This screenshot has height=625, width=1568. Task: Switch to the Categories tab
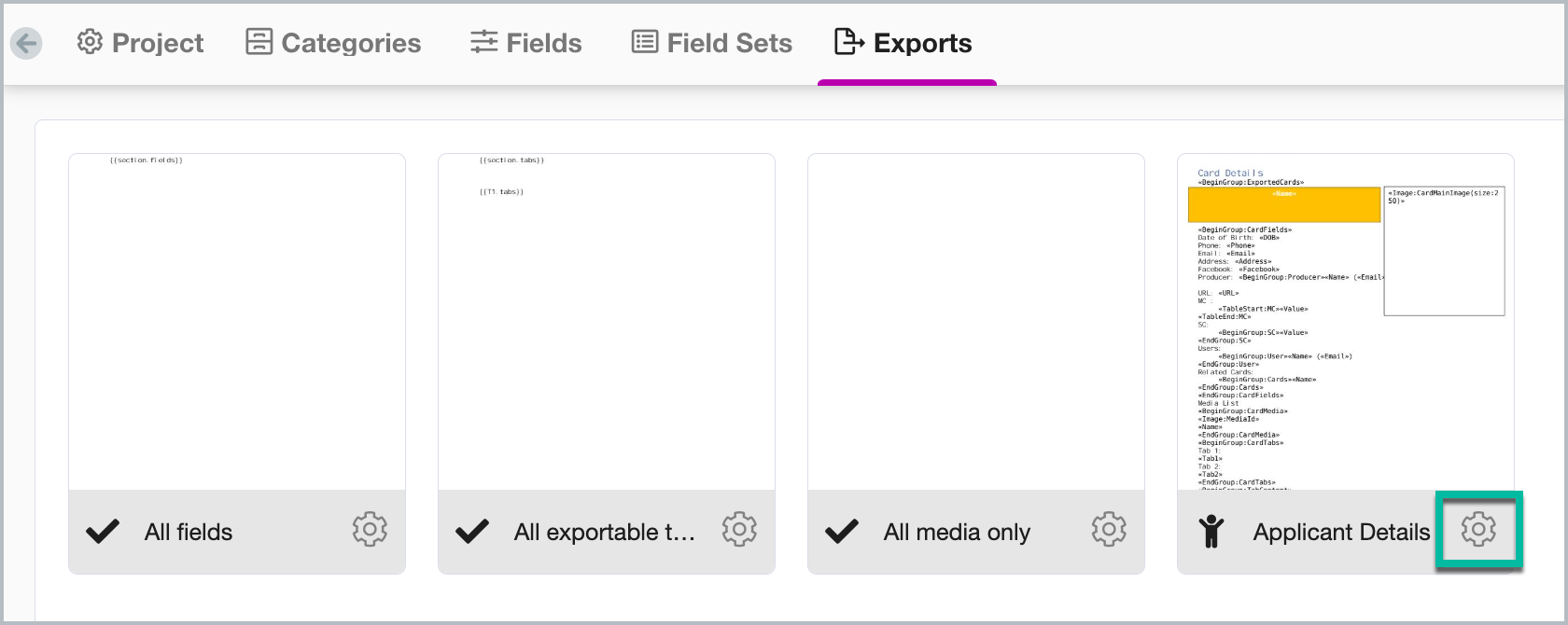pos(333,43)
